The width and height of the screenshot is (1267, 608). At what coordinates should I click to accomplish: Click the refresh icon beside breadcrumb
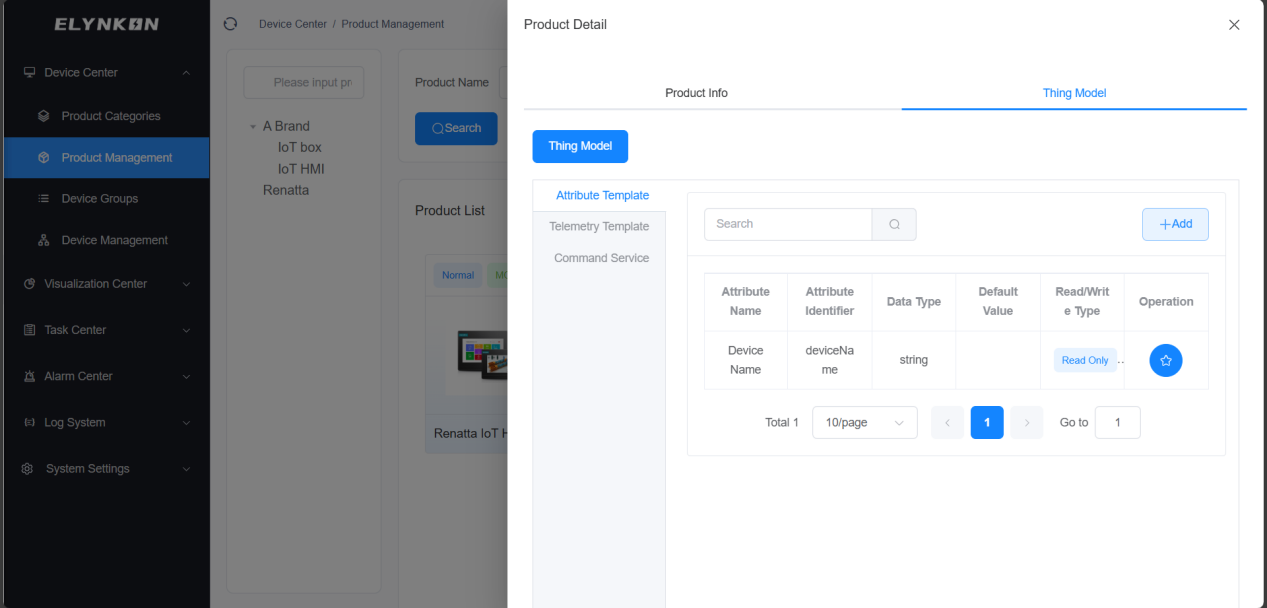pyautogui.click(x=230, y=24)
